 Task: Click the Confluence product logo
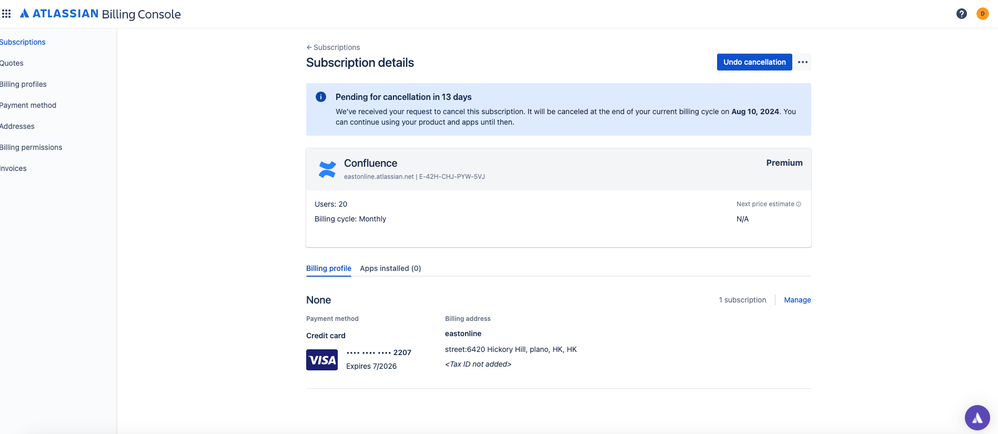tap(327, 169)
